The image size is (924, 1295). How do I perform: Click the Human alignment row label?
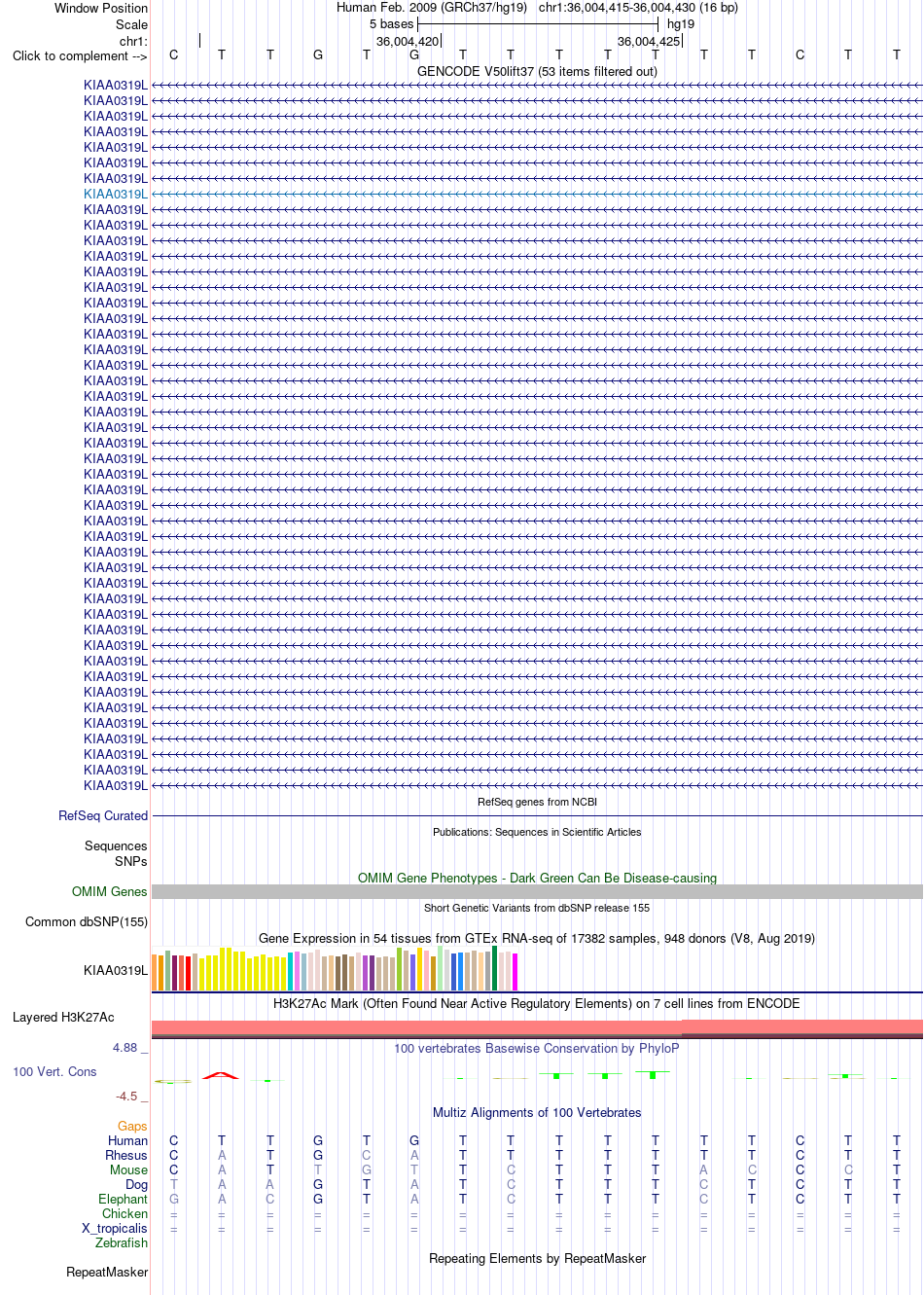127,1140
